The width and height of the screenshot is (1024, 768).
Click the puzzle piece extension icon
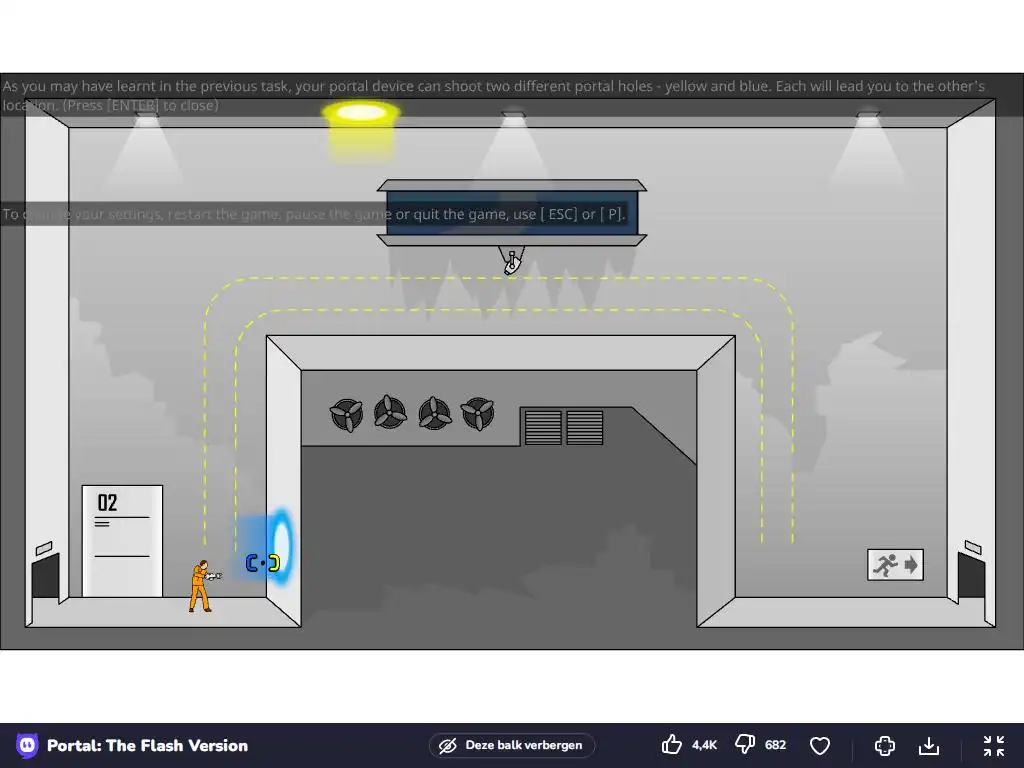coord(884,745)
